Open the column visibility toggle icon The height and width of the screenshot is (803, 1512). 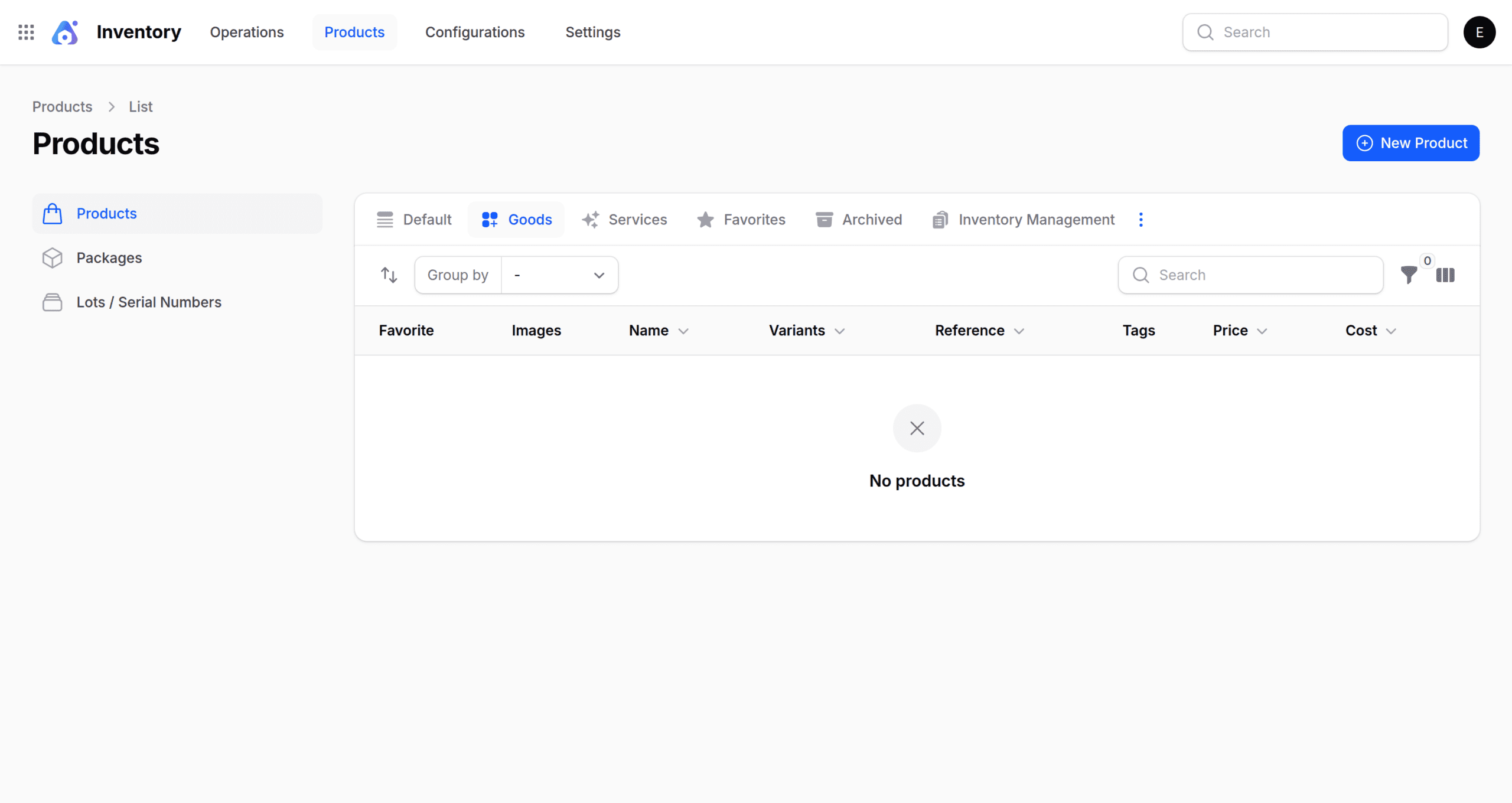1445,275
